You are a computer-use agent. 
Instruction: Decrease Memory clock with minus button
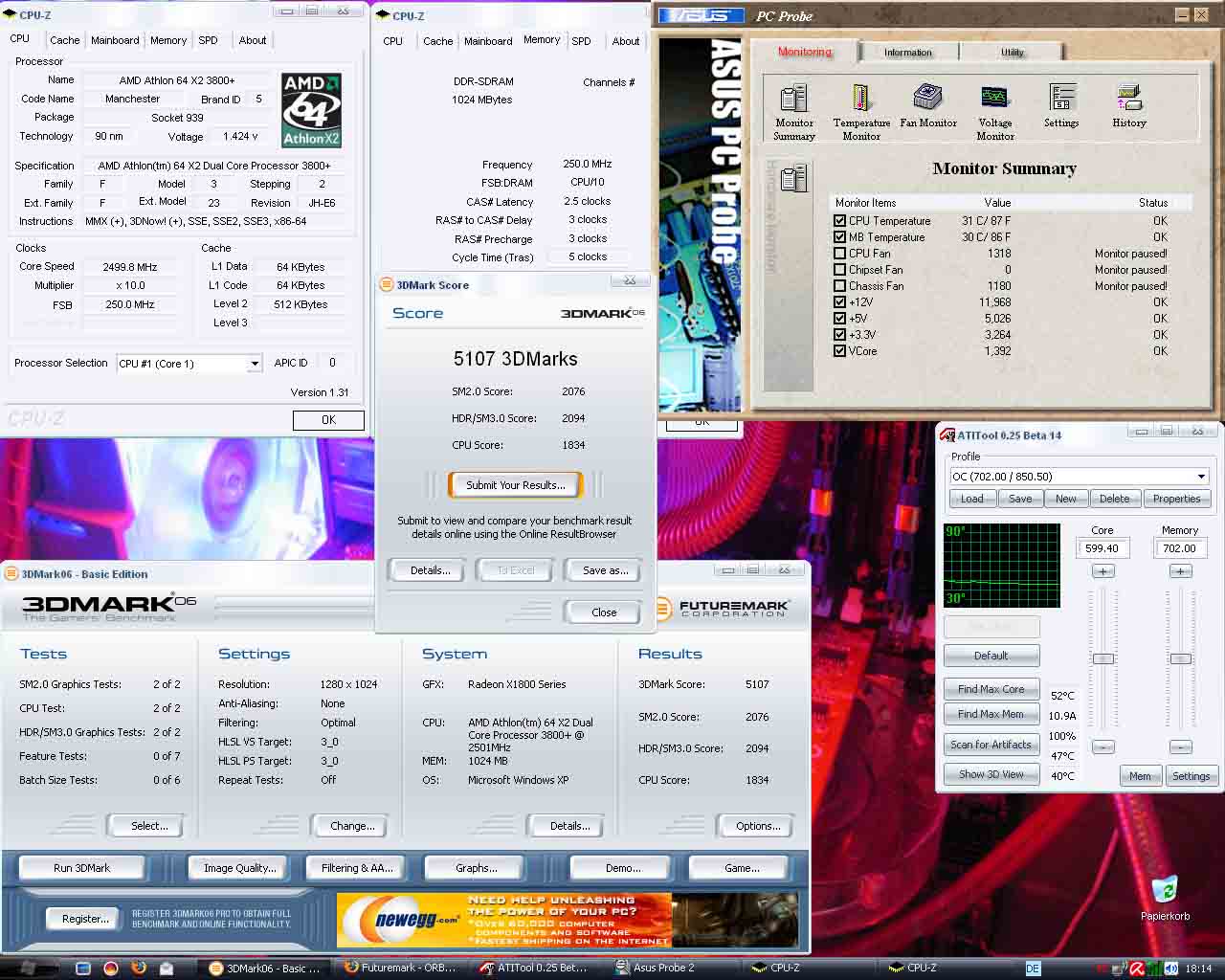[x=1180, y=746]
